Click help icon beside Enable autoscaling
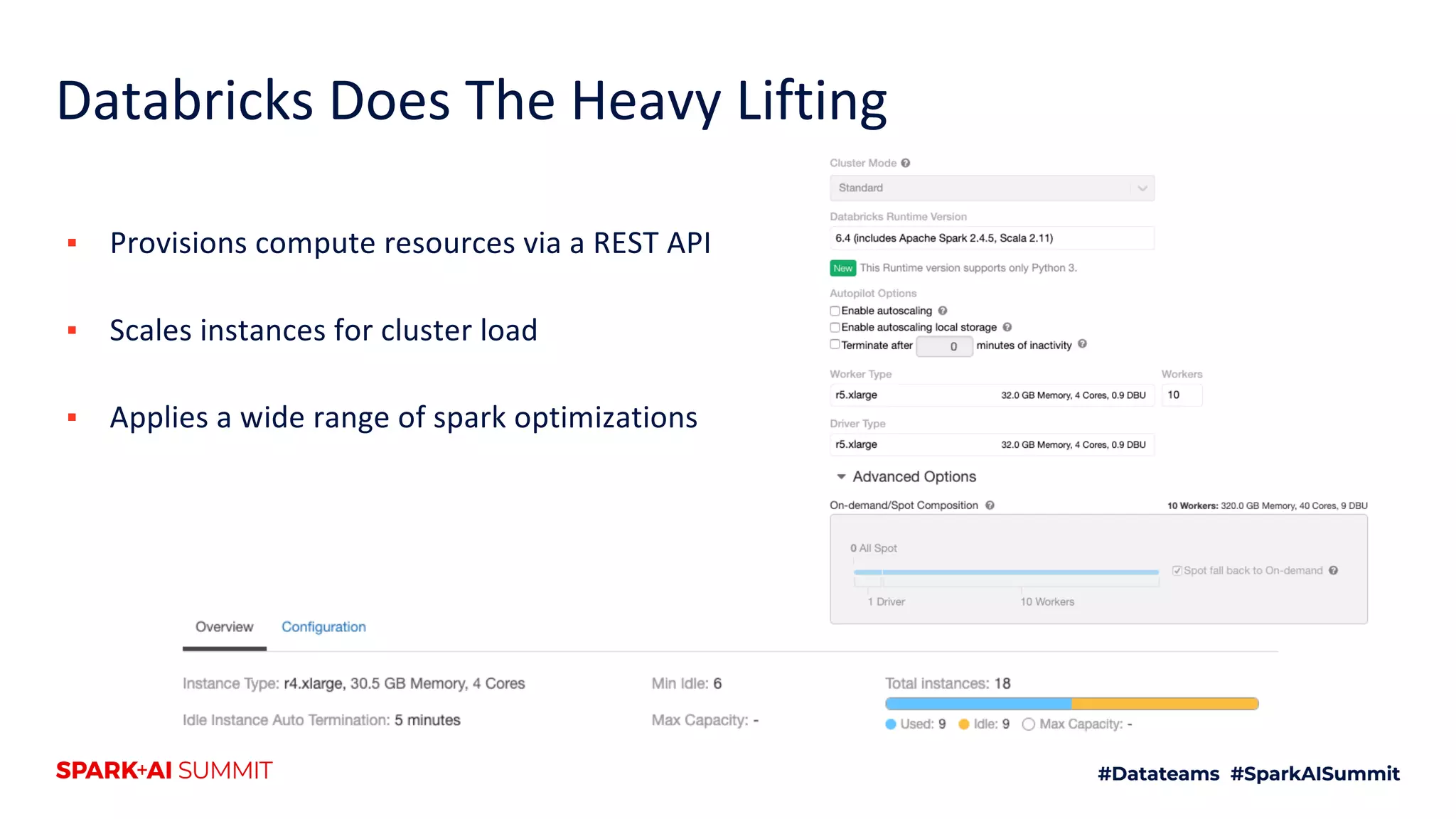Image resolution: width=1456 pixels, height=819 pixels. (943, 311)
